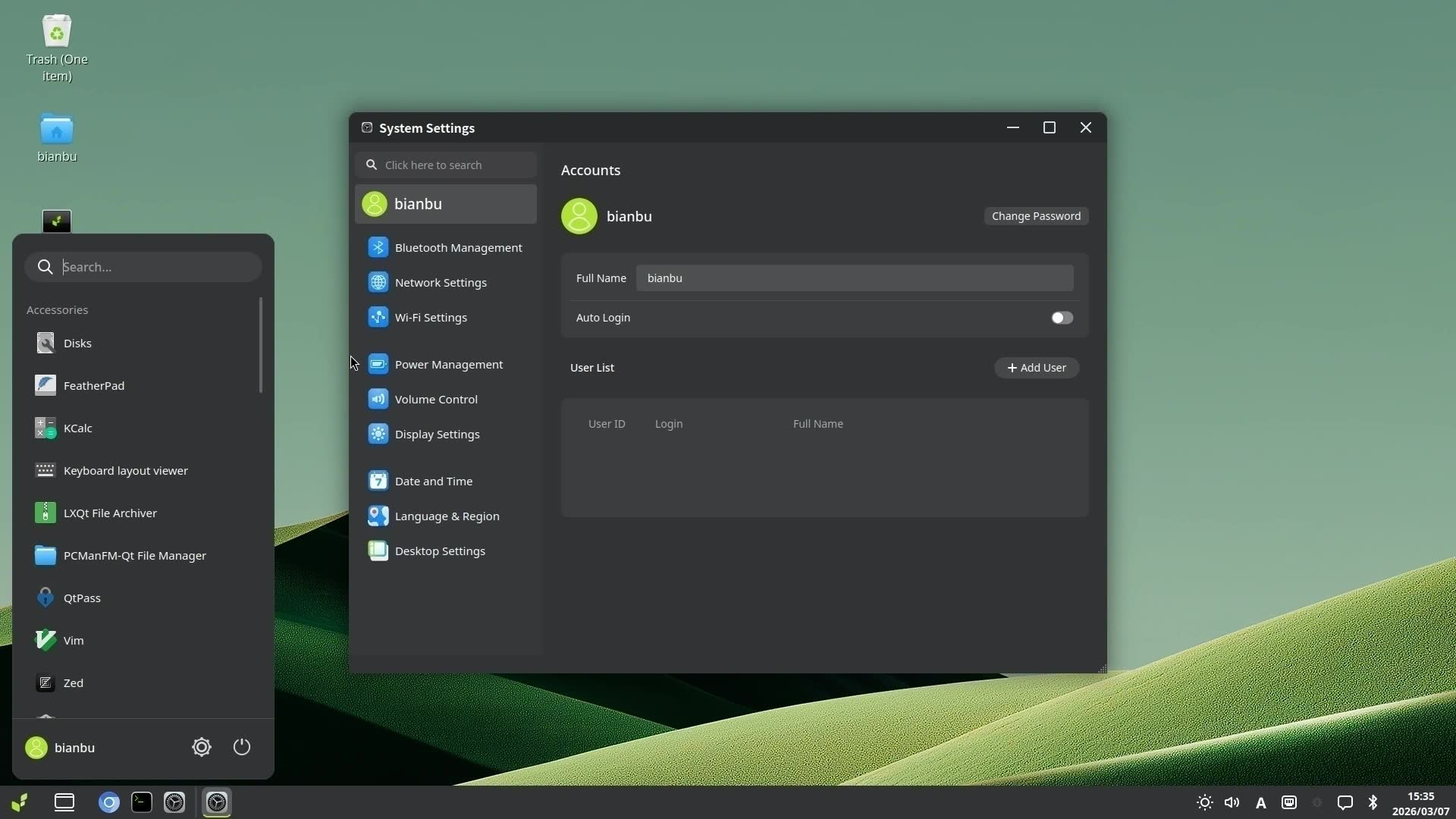
Task: Click the power button in start menu
Action: (242, 747)
